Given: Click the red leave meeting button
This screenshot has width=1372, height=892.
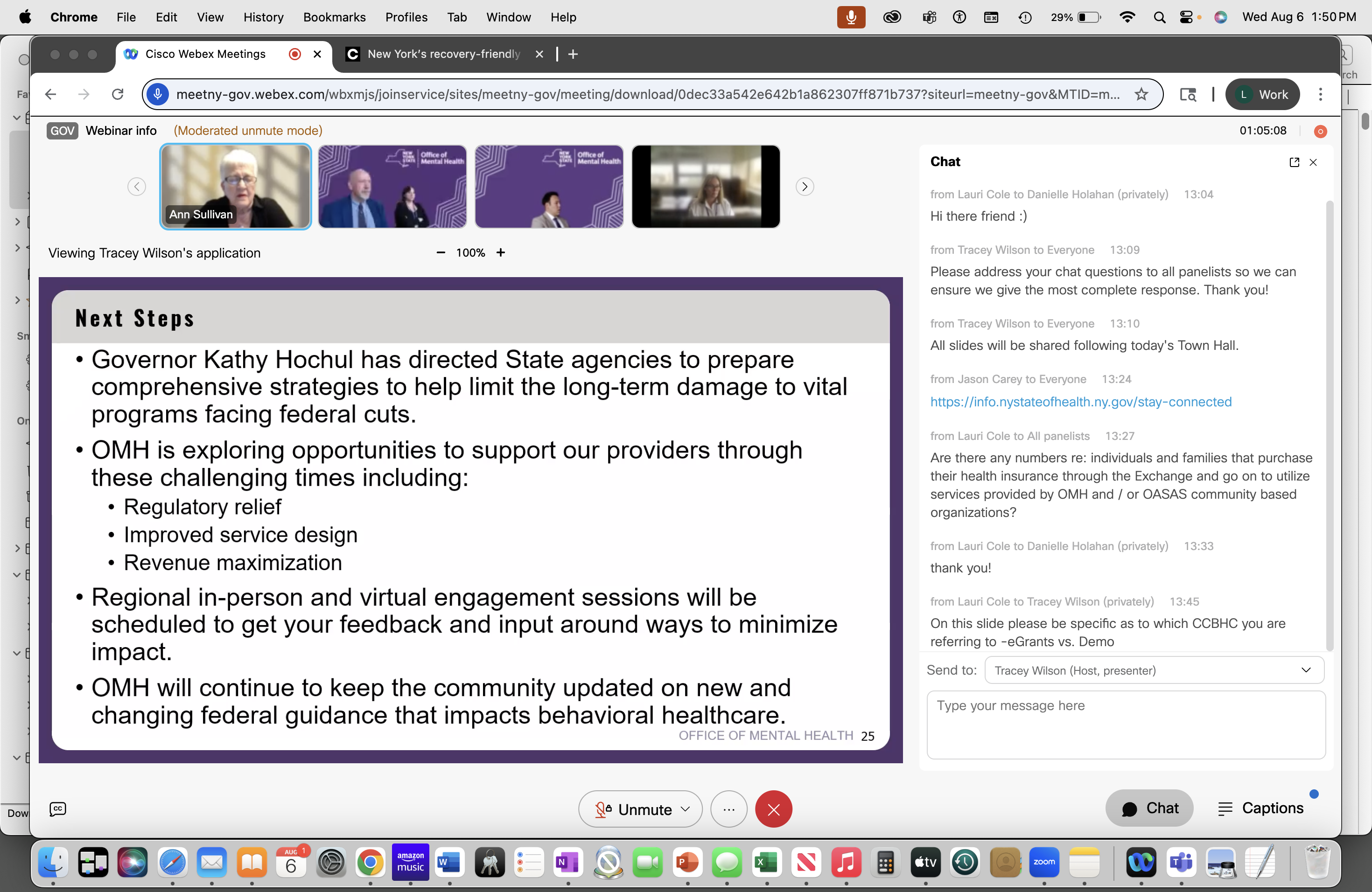Looking at the screenshot, I should 773,809.
